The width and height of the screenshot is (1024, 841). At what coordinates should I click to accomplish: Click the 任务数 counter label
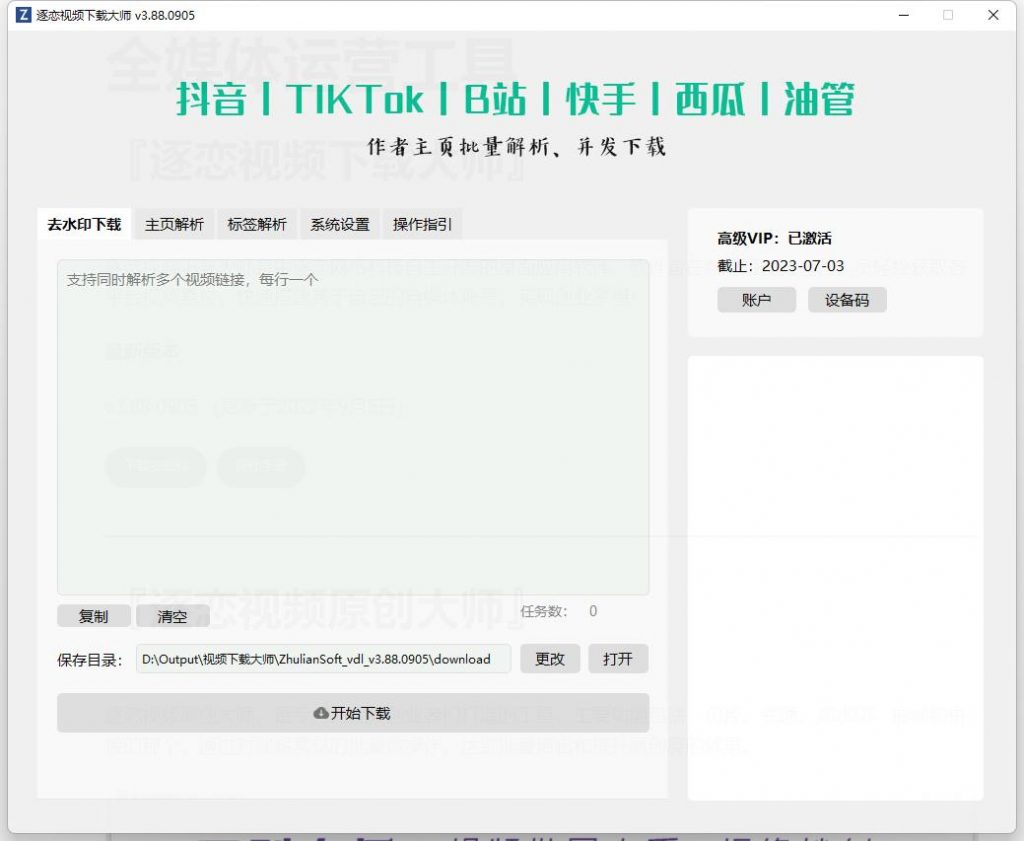[544, 611]
